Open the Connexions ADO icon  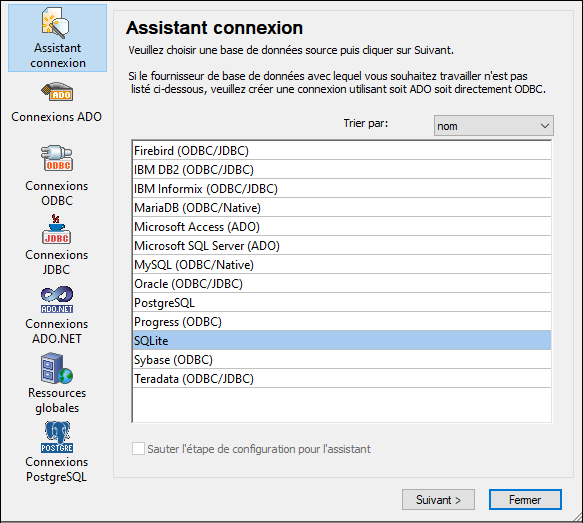point(57,92)
